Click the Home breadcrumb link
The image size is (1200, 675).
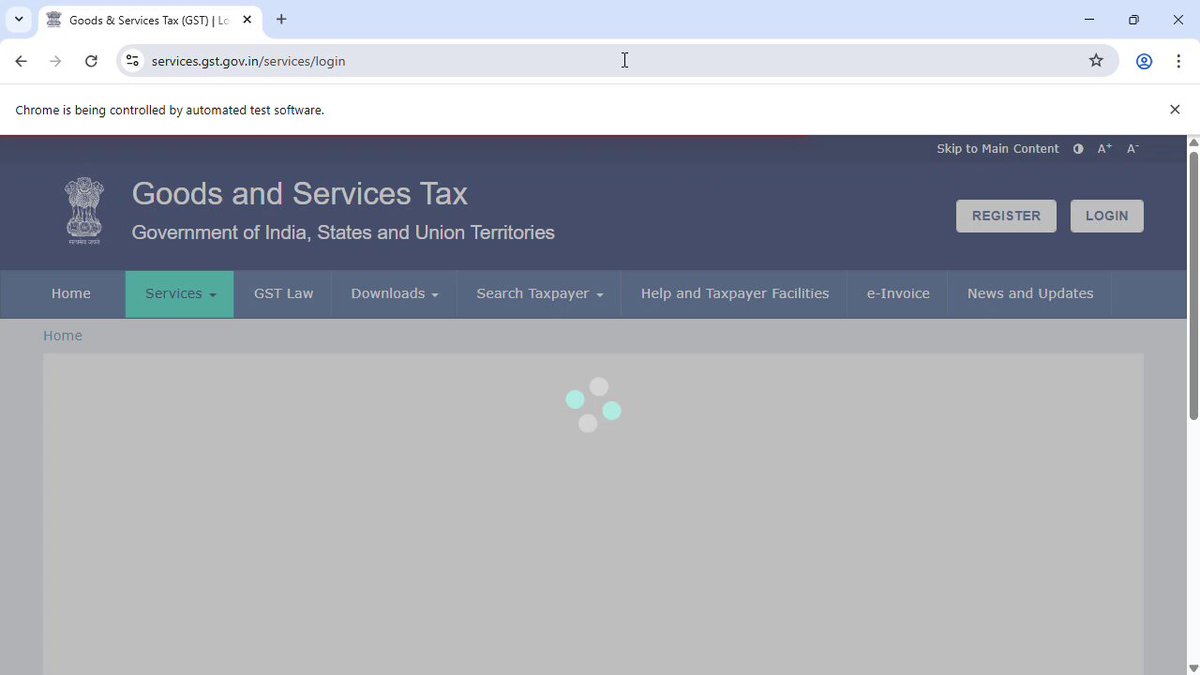click(x=62, y=336)
